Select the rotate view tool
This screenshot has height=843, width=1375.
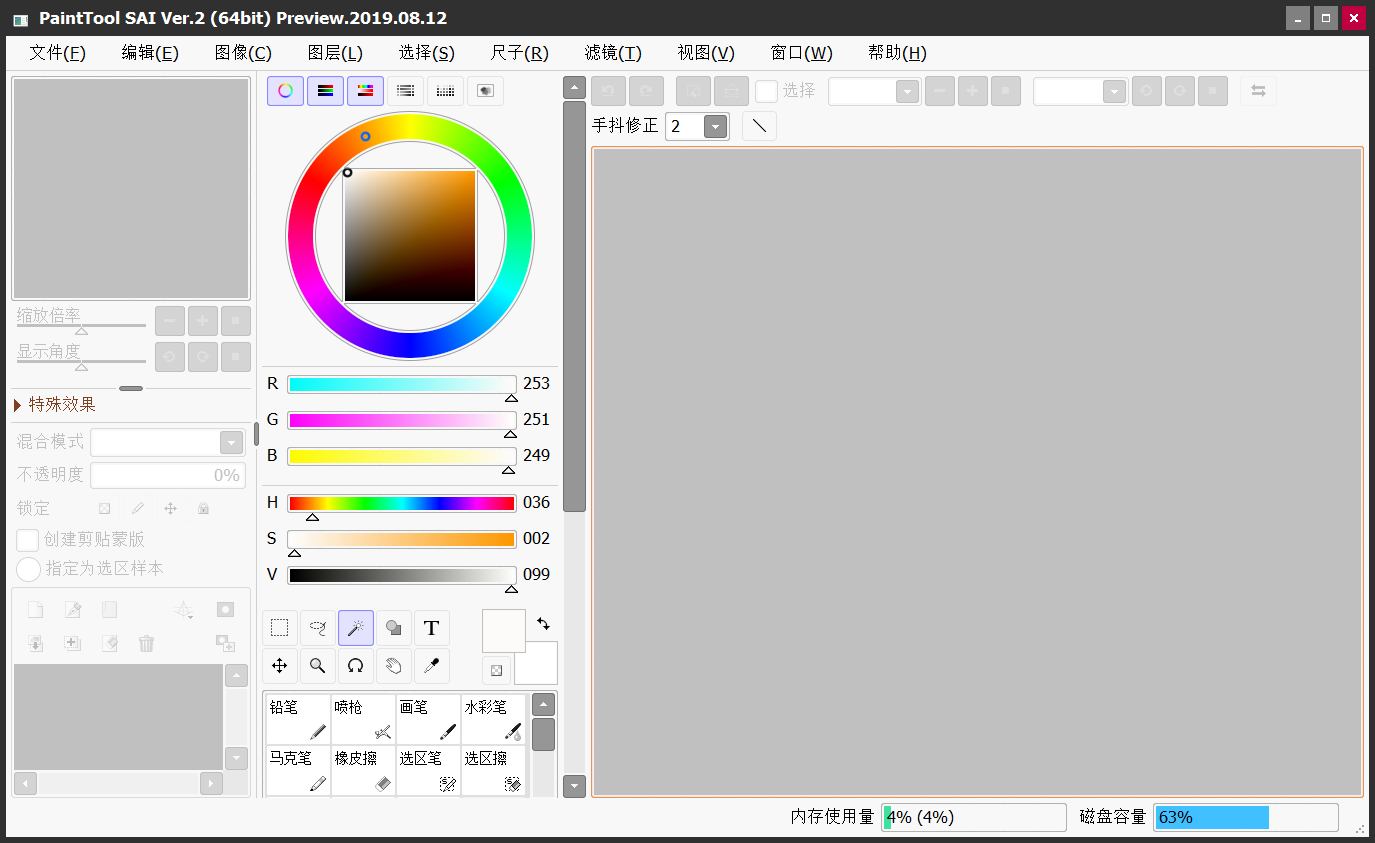tap(356, 666)
